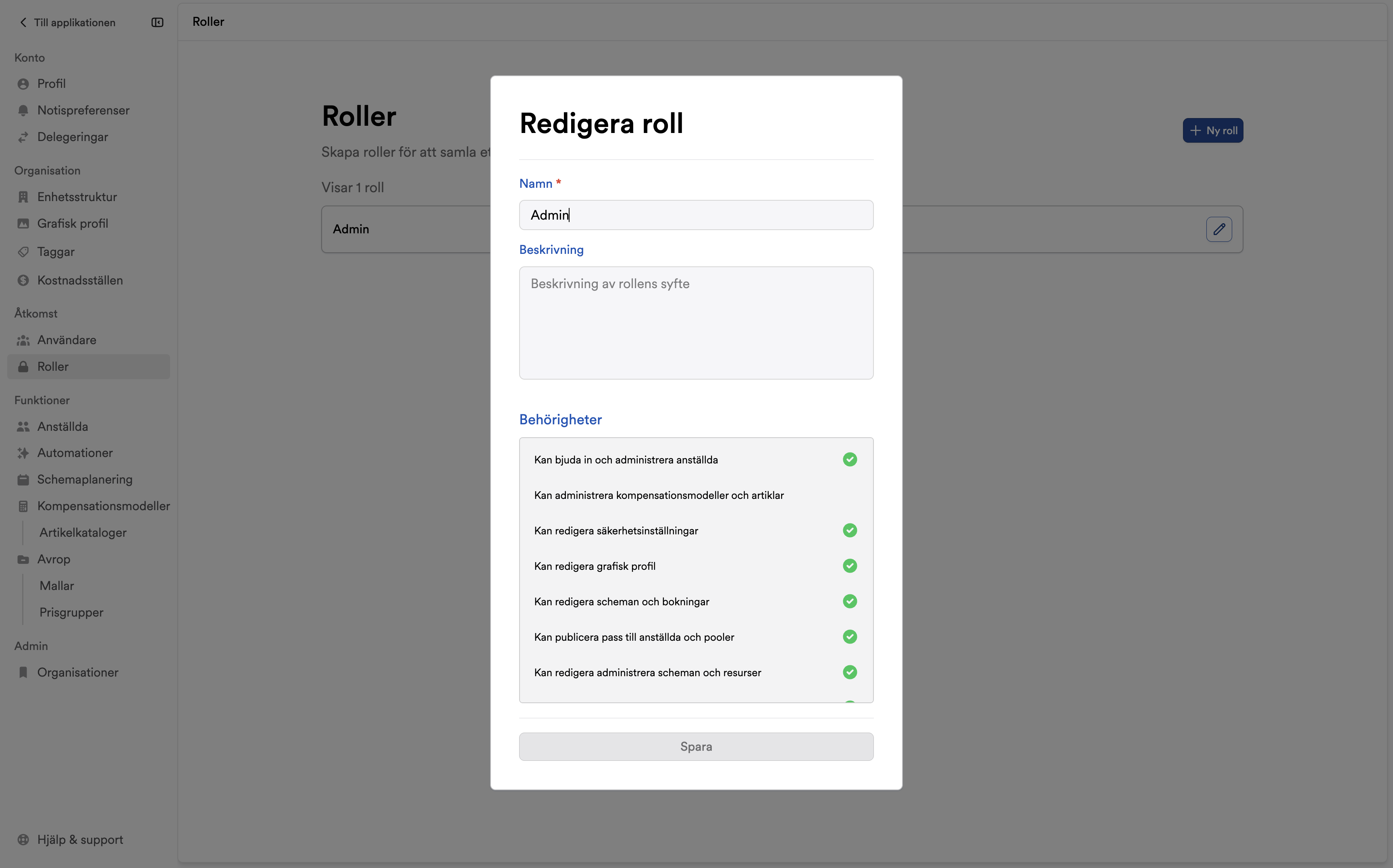1393x868 pixels.
Task: Select Användare in the Åtkomst section
Action: click(x=88, y=341)
